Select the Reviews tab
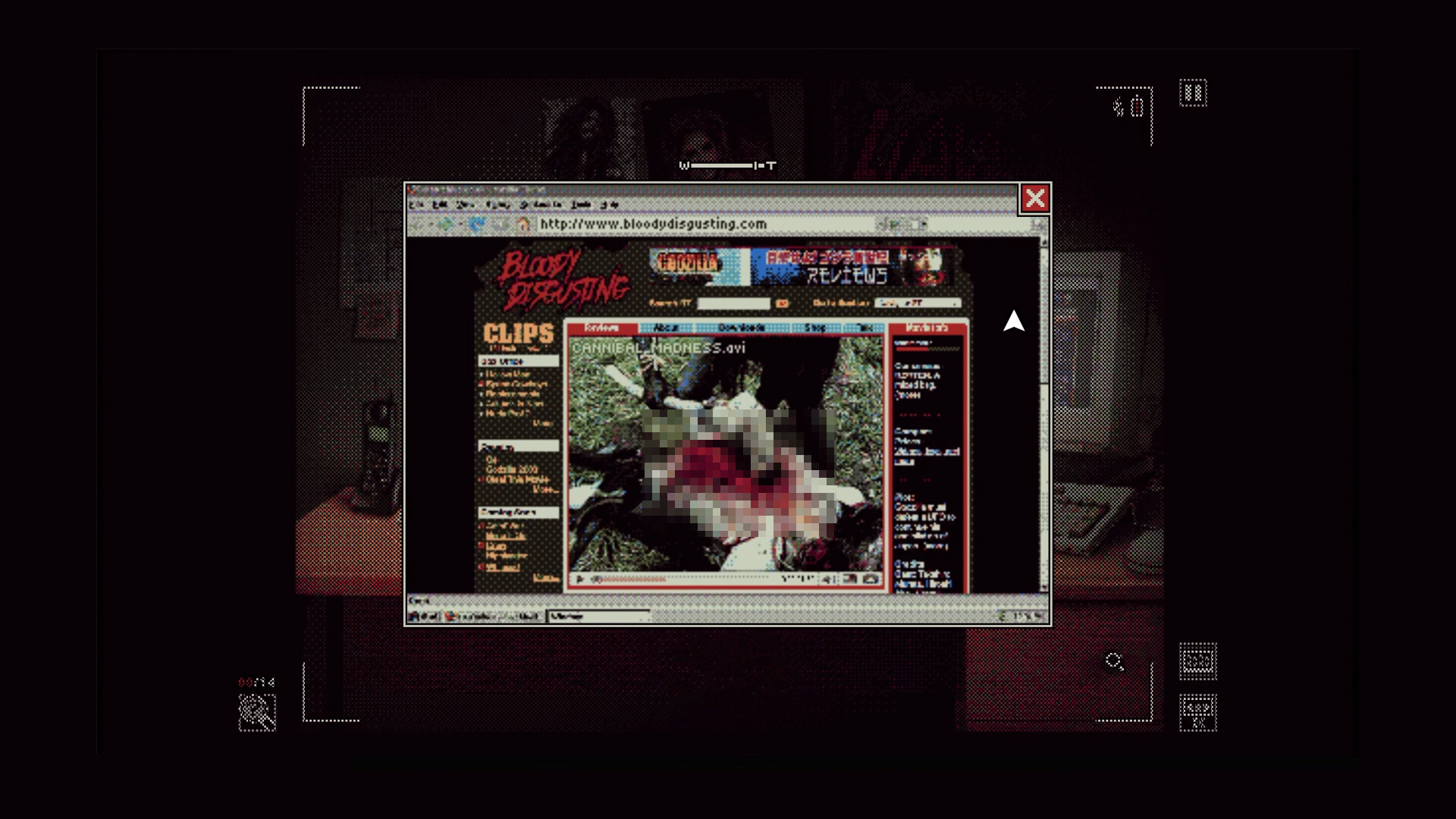The image size is (1456, 819). click(x=601, y=328)
